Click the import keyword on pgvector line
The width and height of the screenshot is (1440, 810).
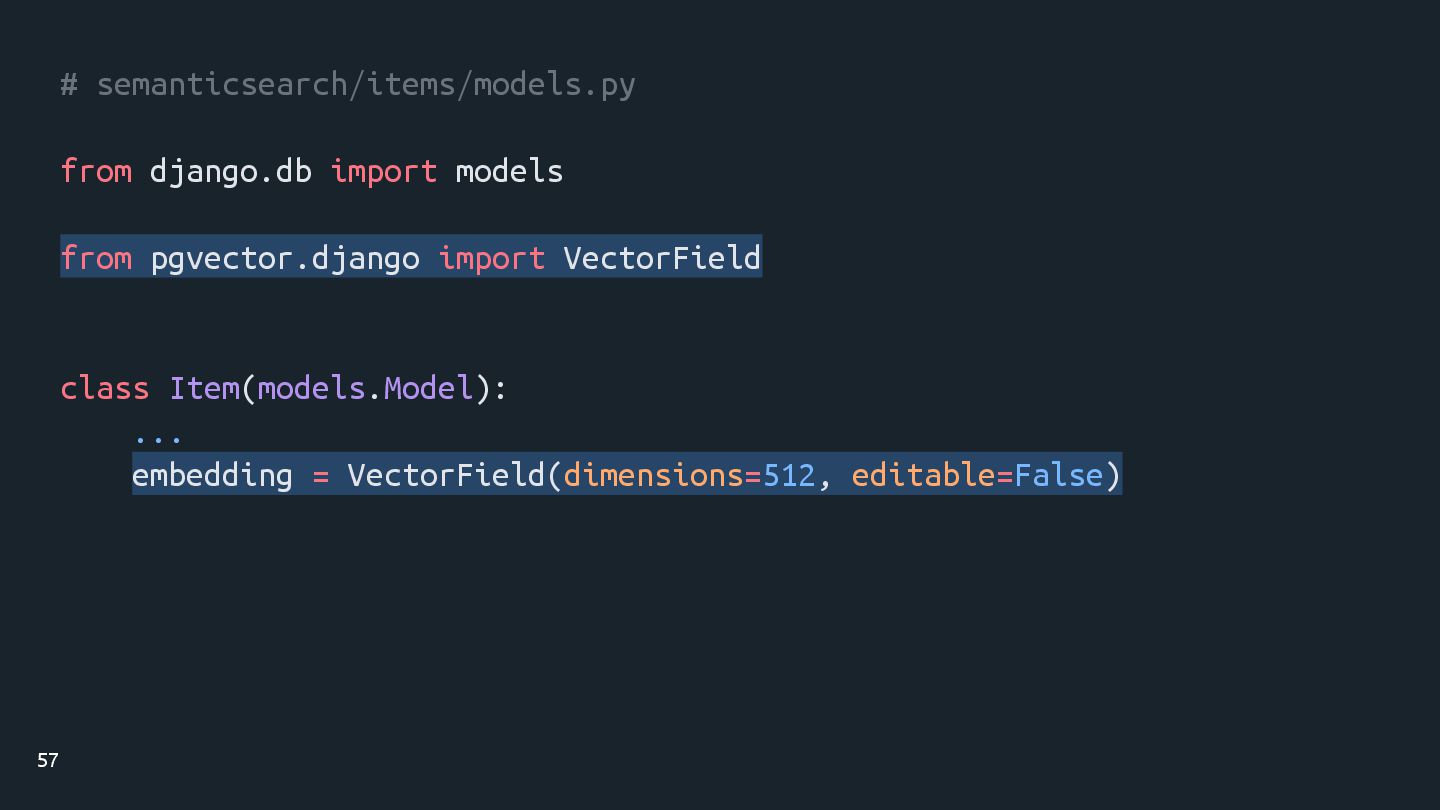492,259
